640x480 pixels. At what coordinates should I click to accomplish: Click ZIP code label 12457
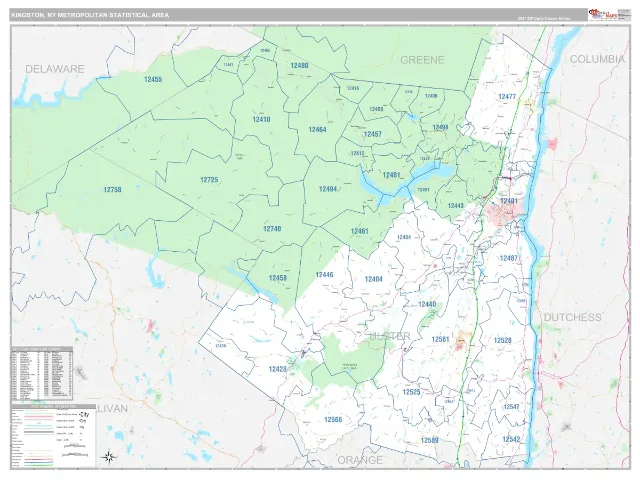coord(373,134)
